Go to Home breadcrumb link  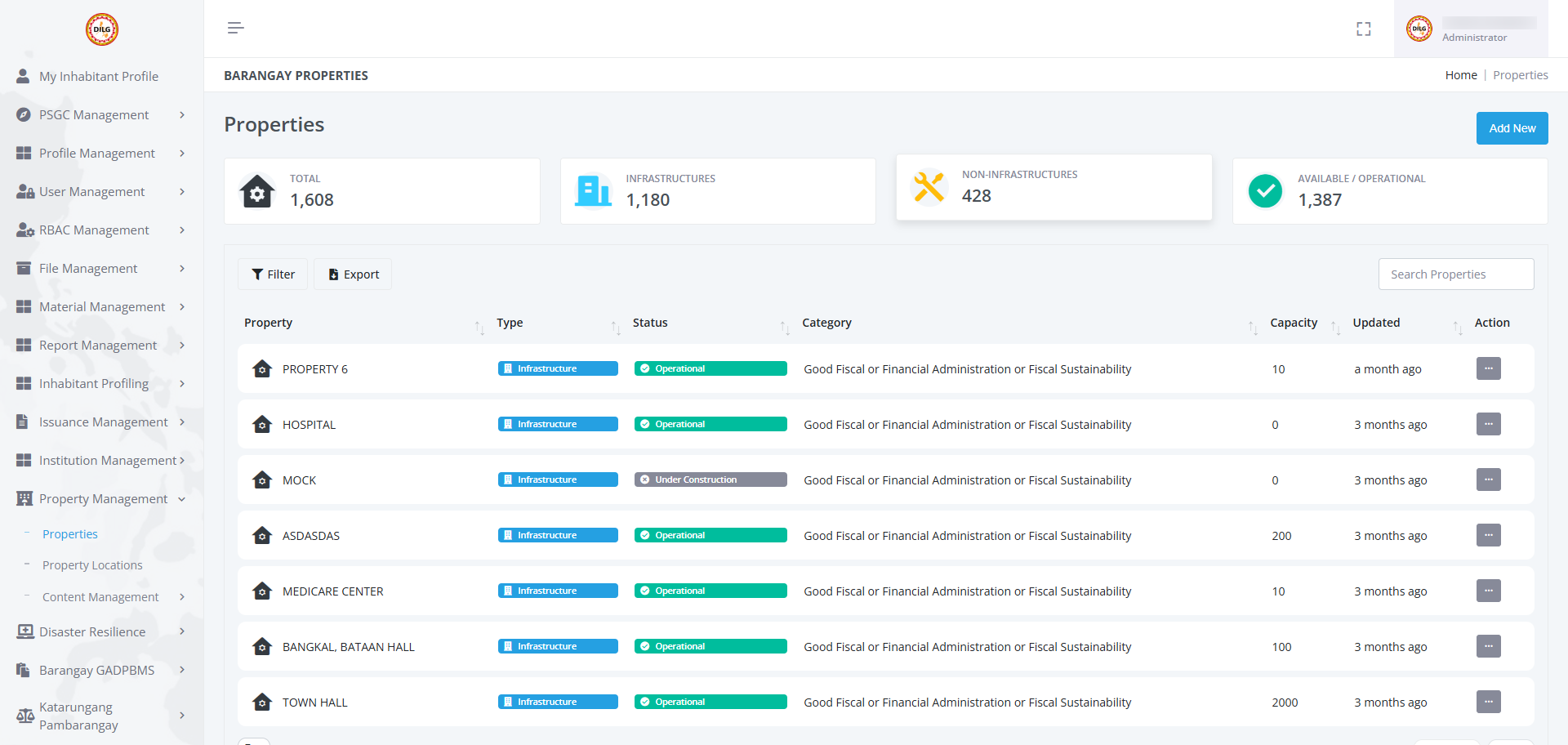coord(1461,75)
